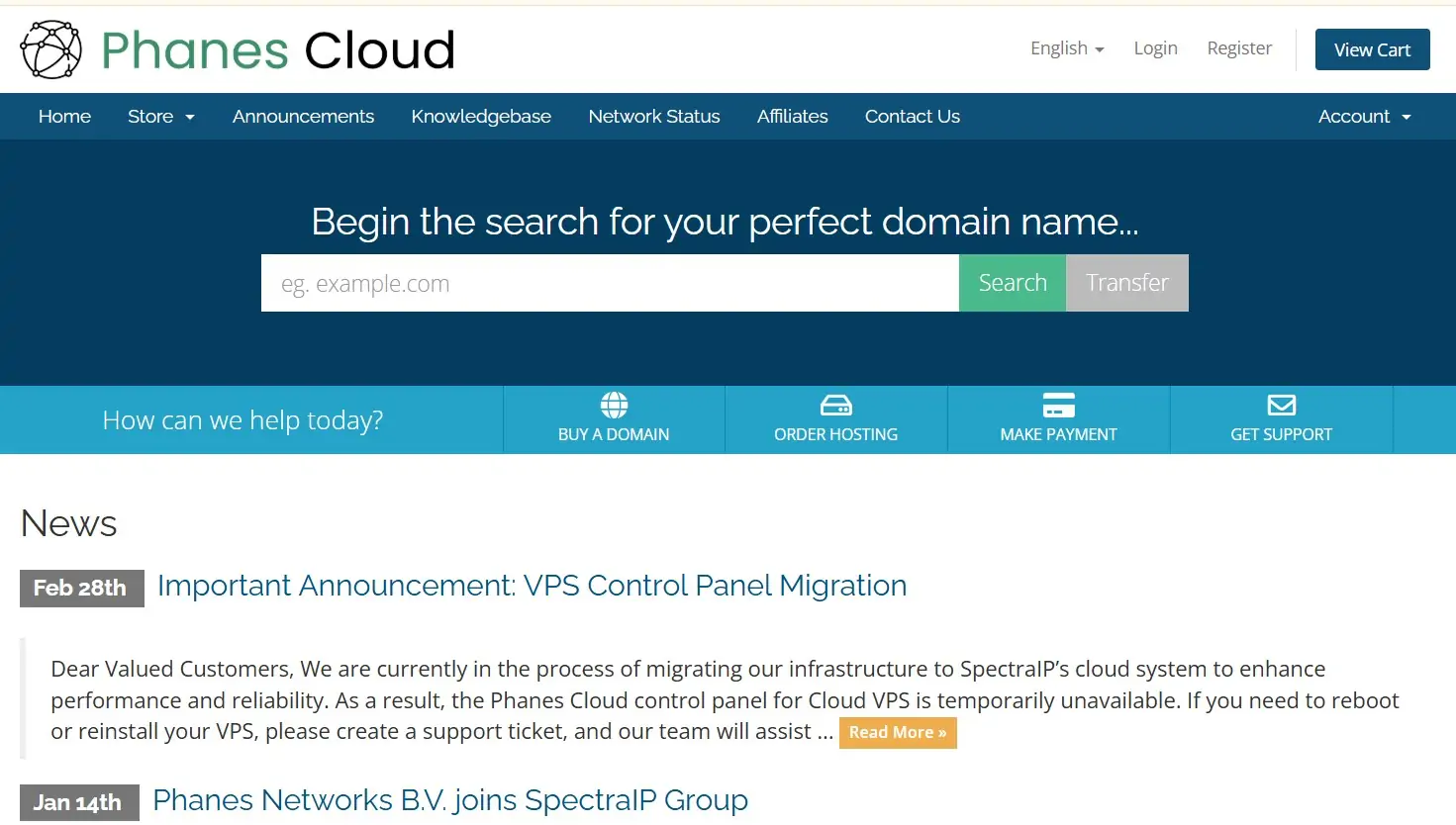Viewport: 1456px width, 825px height.
Task: Click the How can we help today text
Action: pos(243,420)
